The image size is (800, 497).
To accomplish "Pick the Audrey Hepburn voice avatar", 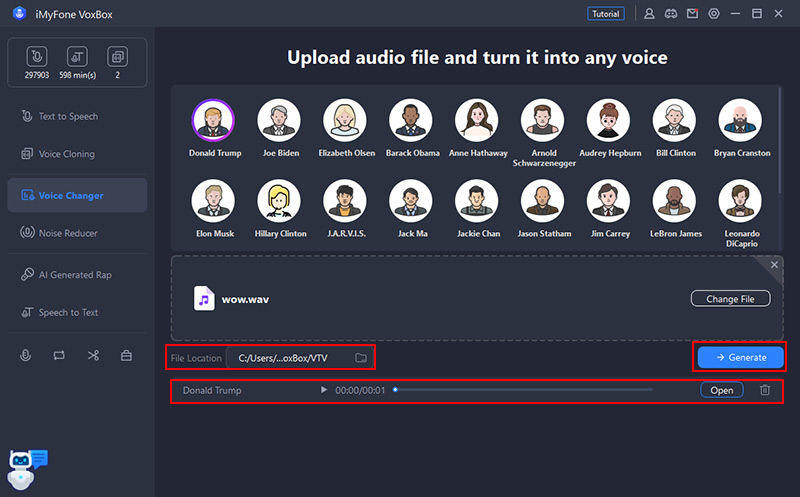I will pyautogui.click(x=608, y=120).
